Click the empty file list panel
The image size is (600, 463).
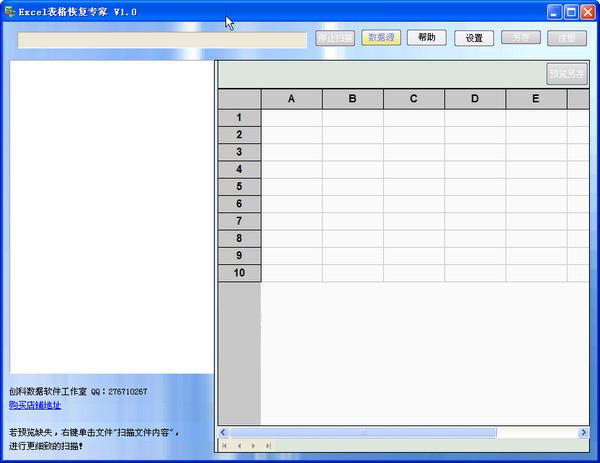[111, 217]
